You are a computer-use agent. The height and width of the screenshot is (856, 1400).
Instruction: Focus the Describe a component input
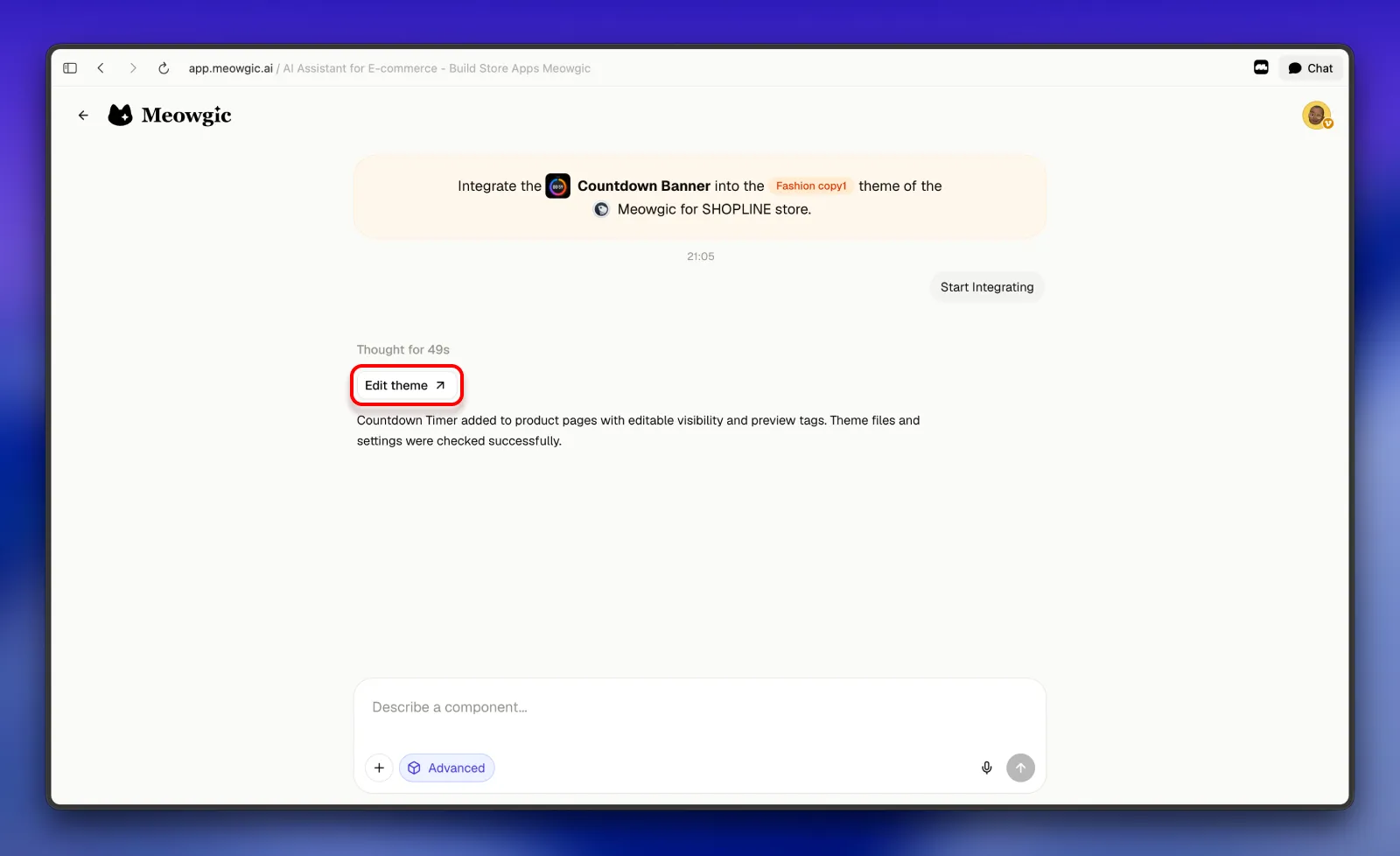700,707
